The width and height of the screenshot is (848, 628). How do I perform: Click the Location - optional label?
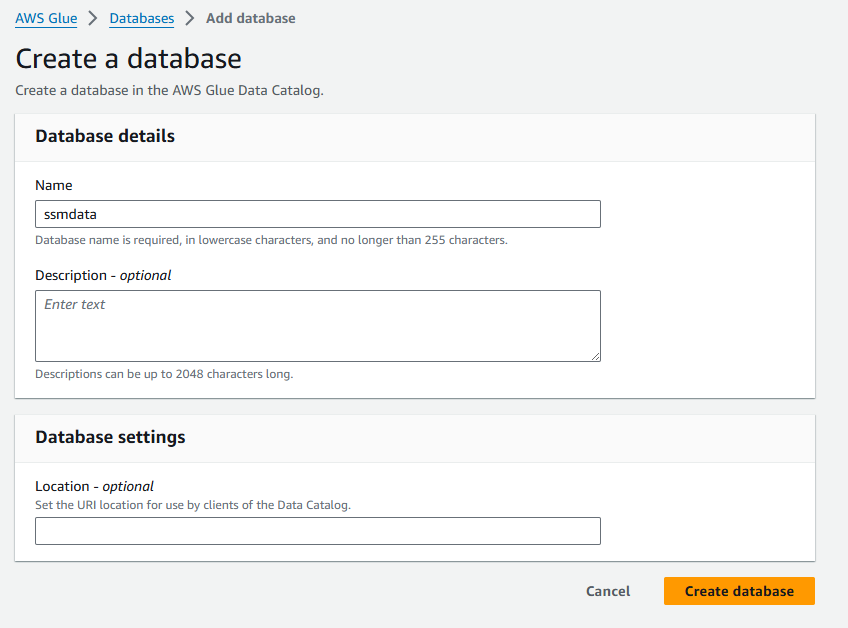pyautogui.click(x=94, y=487)
